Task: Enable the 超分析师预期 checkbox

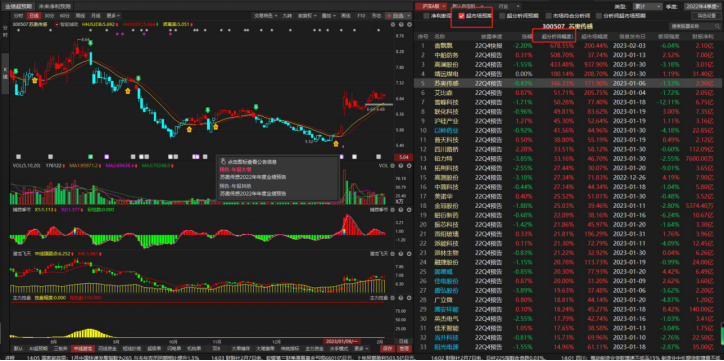Action: (x=503, y=16)
